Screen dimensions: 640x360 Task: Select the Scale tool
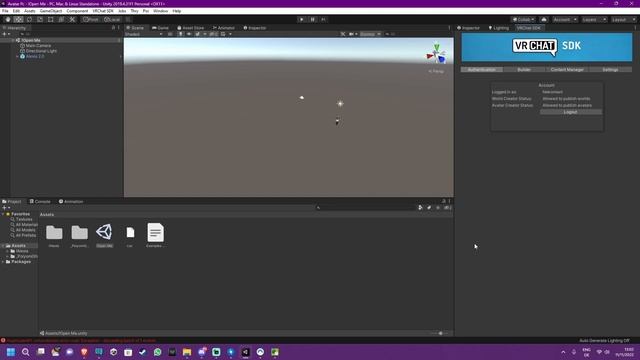[40, 19]
